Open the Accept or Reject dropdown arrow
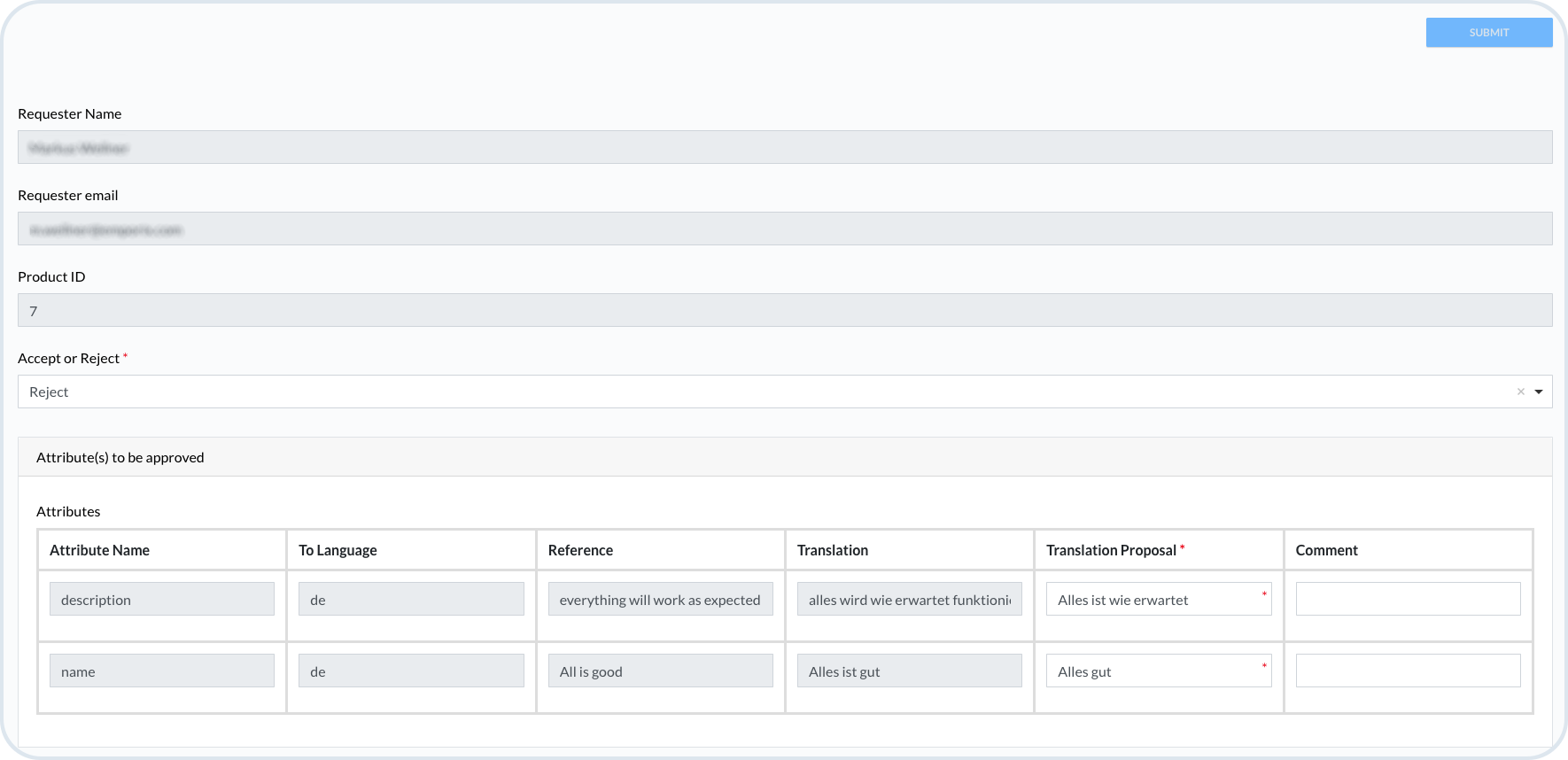Image resolution: width=1568 pixels, height=760 pixels. coord(1539,392)
